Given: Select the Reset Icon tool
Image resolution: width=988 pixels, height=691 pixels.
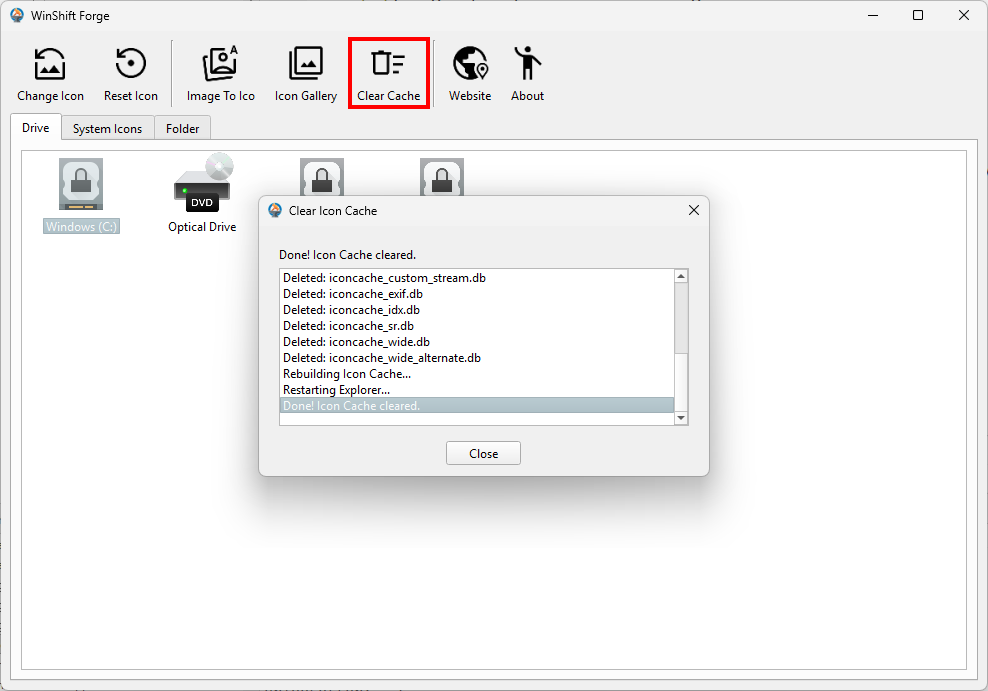Looking at the screenshot, I should (x=130, y=74).
